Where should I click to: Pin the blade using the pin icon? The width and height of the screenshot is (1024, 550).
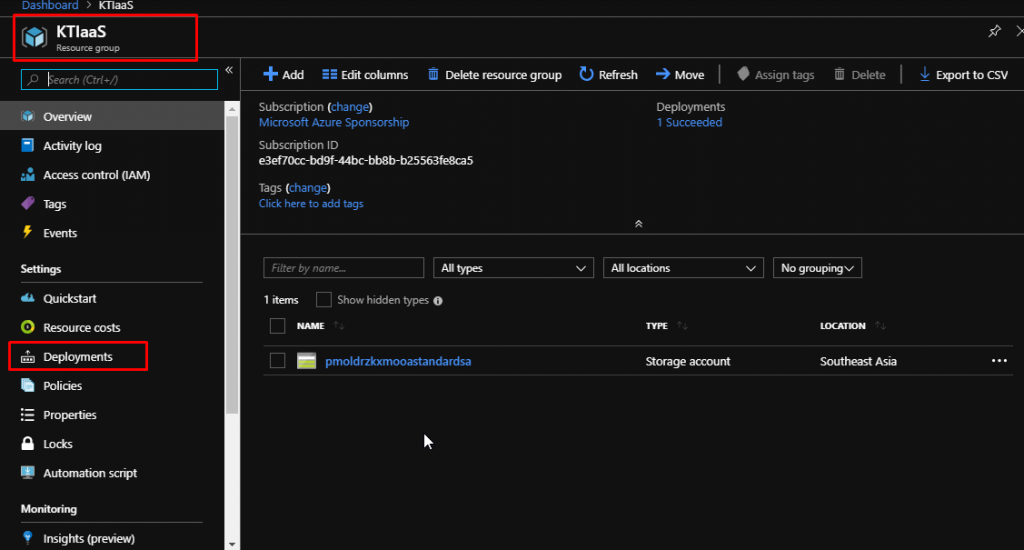[995, 31]
